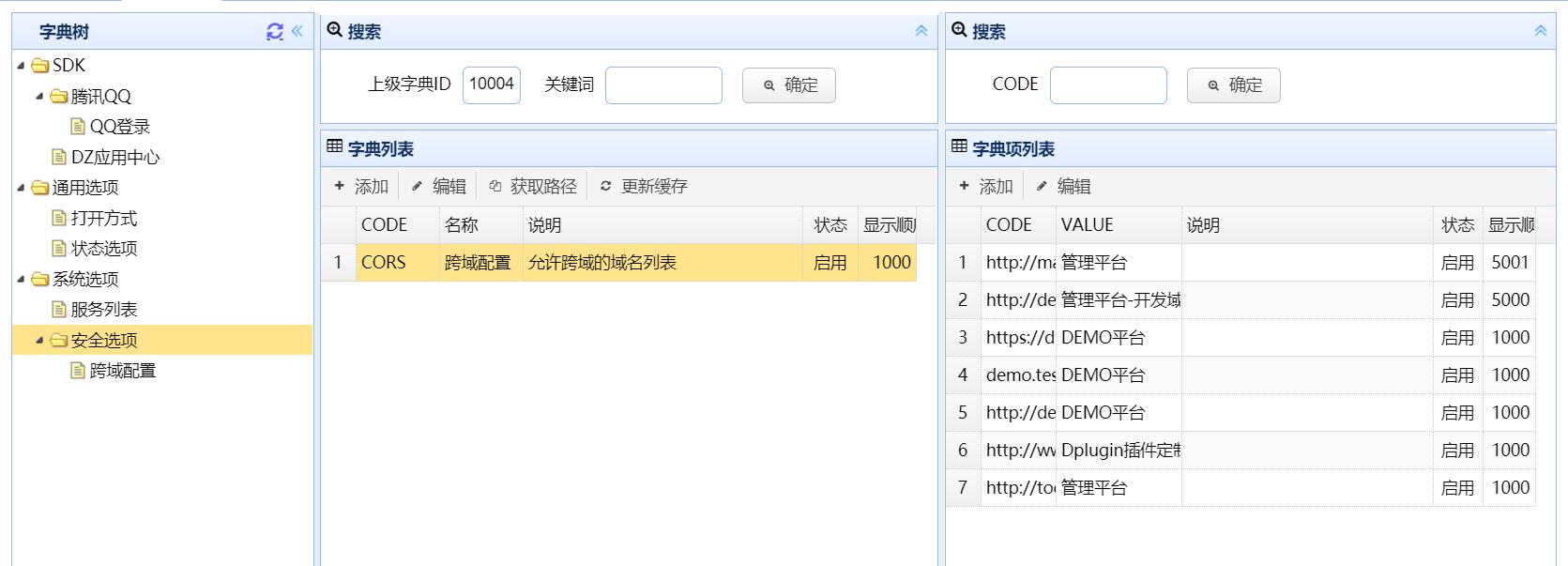
Task: Open the QQ登录 tree entry
Action: pyautogui.click(x=119, y=127)
